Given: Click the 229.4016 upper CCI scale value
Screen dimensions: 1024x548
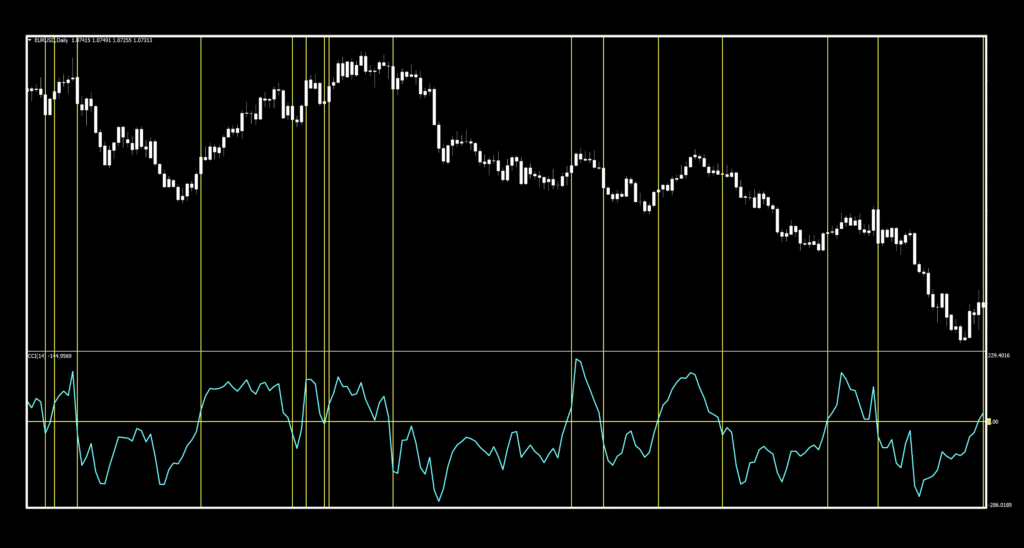Looking at the screenshot, I should pos(1000,355).
